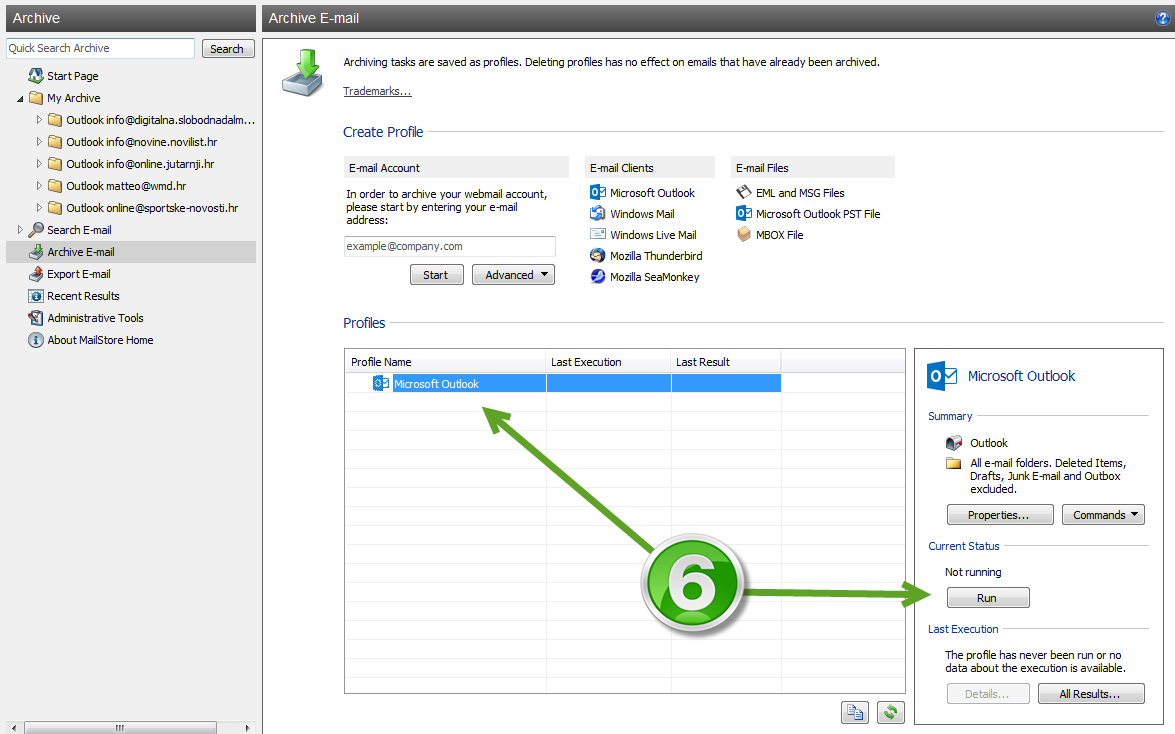Open Start Page in the sidebar
Screen dimensions: 1175x734
coord(73,76)
